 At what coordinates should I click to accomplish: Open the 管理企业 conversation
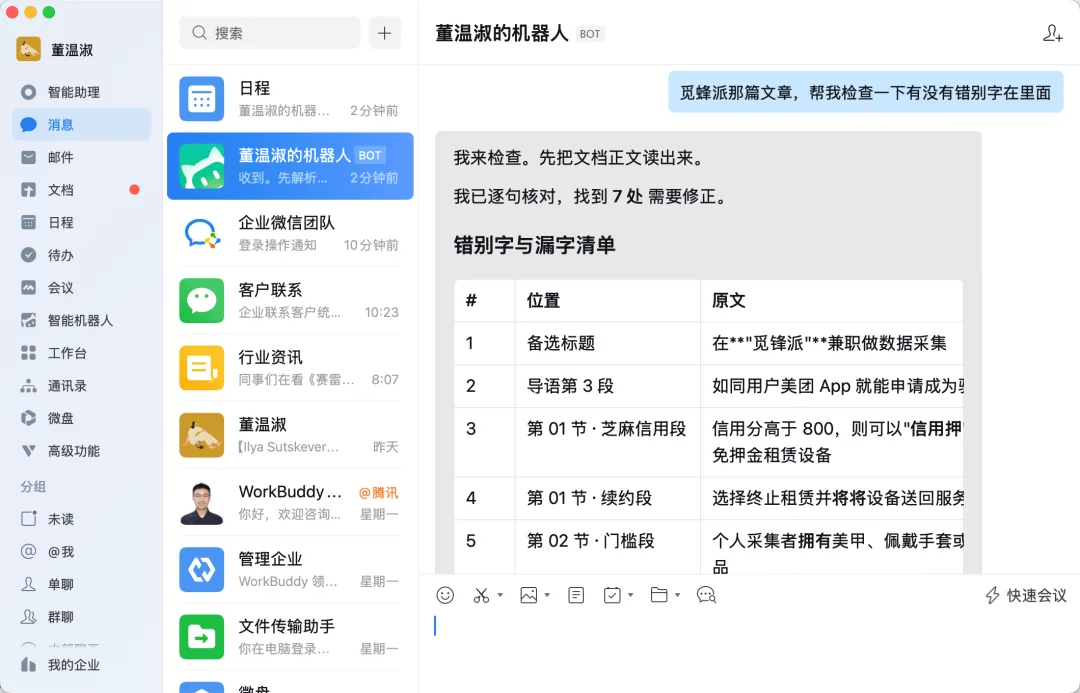click(290, 570)
